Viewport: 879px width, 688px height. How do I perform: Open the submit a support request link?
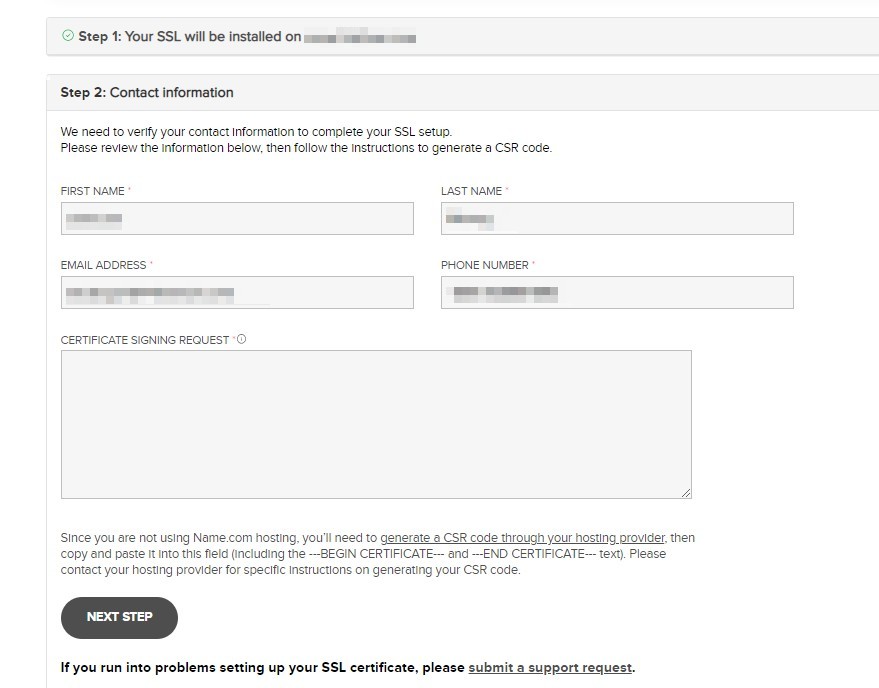[550, 668]
